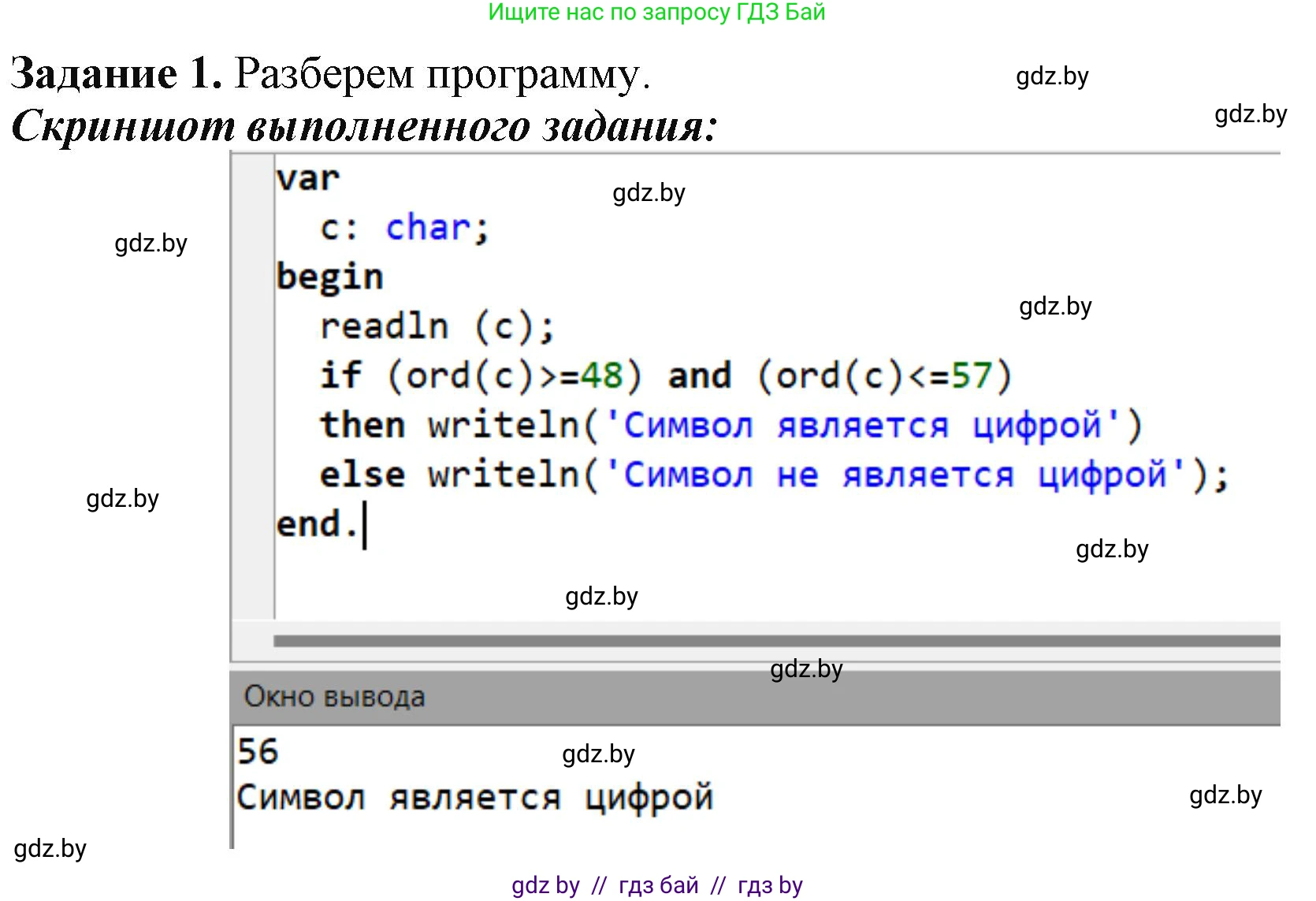Screen dimensions: 1316x901
Task: Select the 'Окно вывода' panel header
Action: click(334, 697)
